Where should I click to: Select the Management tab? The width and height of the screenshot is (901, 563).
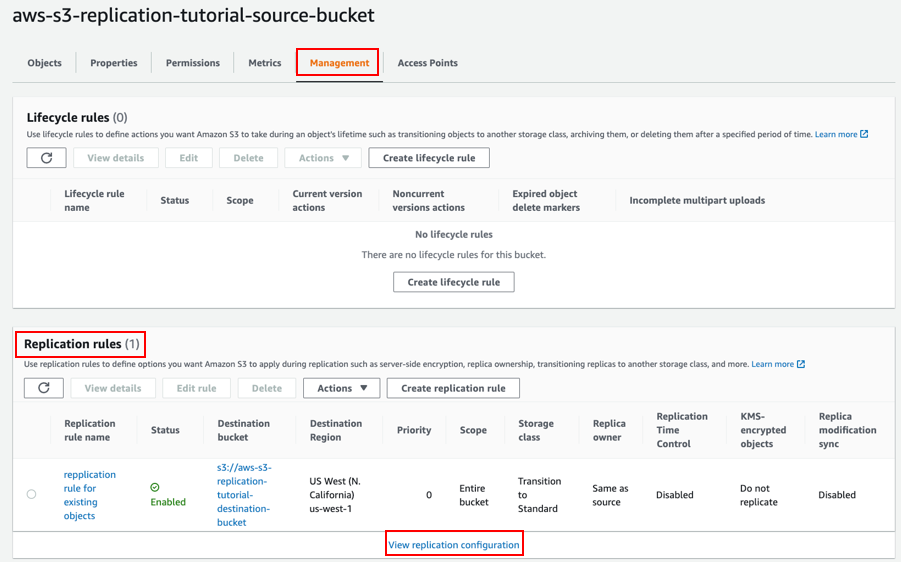tap(339, 63)
